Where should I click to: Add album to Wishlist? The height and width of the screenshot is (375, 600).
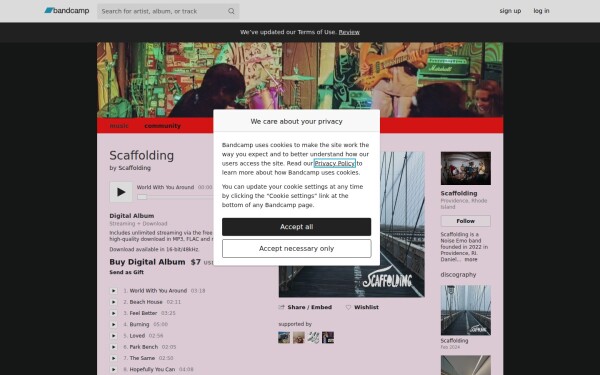point(362,307)
